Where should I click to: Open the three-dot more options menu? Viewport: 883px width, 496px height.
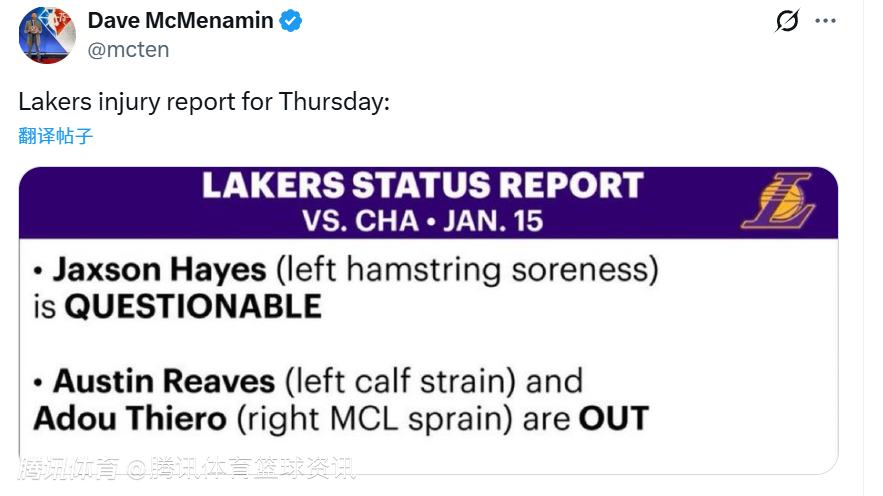pyautogui.click(x=825, y=21)
